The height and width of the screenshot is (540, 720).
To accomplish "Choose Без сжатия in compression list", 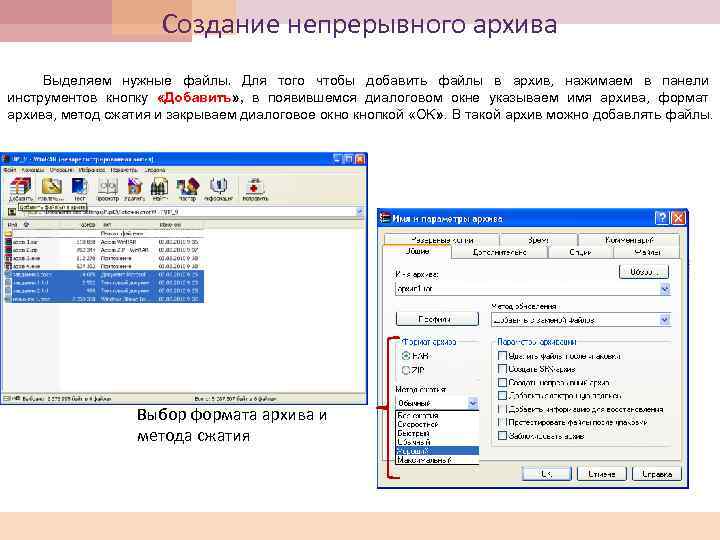I will click(x=437, y=416).
